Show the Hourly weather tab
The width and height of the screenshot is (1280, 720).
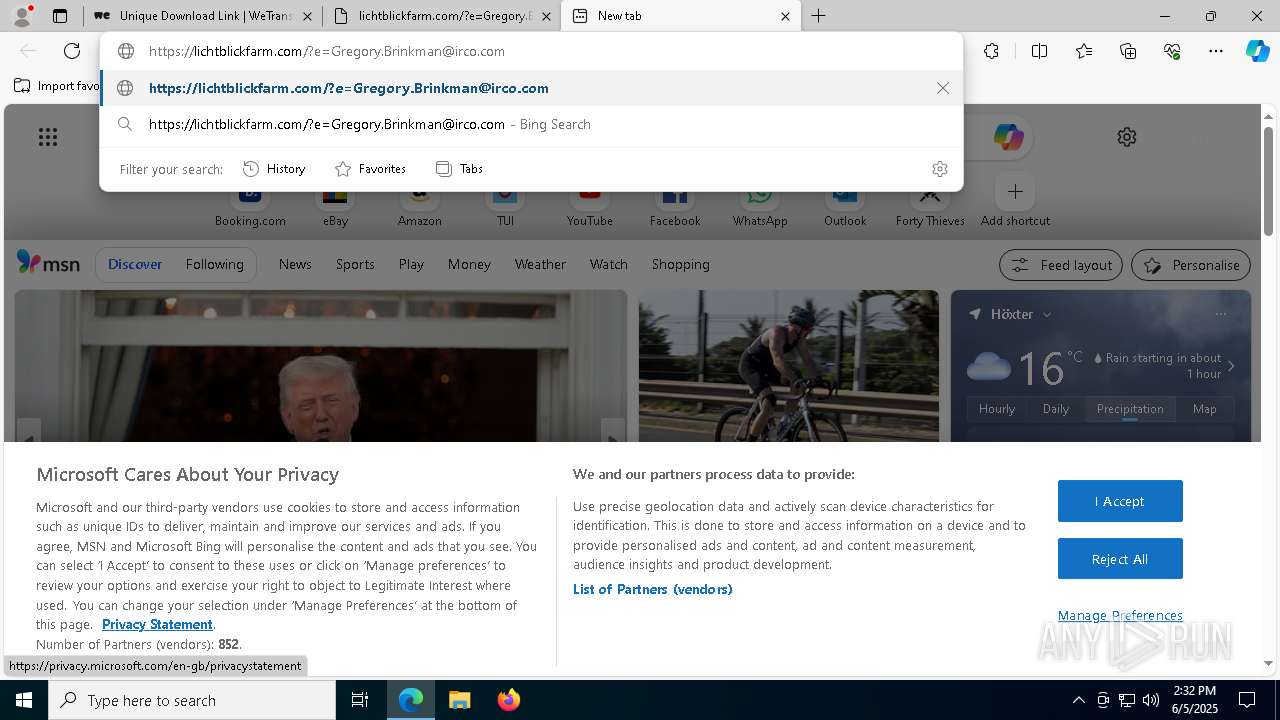tap(997, 409)
